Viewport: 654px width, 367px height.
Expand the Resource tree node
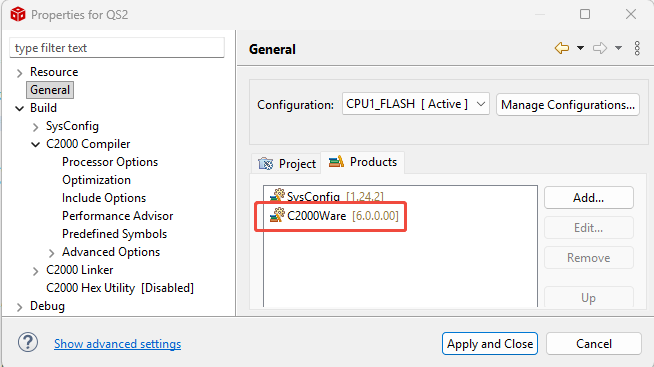click(x=19, y=73)
